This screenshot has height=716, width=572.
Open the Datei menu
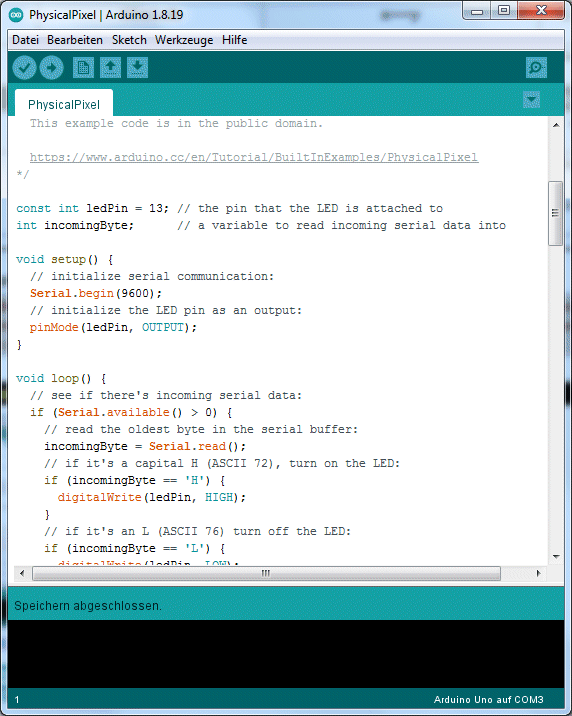[25, 40]
